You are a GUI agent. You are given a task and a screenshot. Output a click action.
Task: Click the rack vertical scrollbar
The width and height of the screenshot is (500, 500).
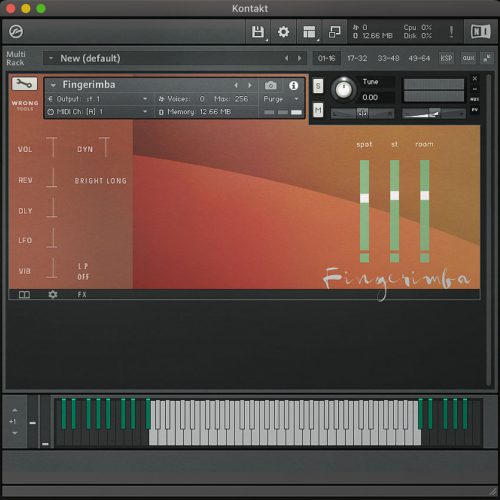pyautogui.click(x=488, y=230)
